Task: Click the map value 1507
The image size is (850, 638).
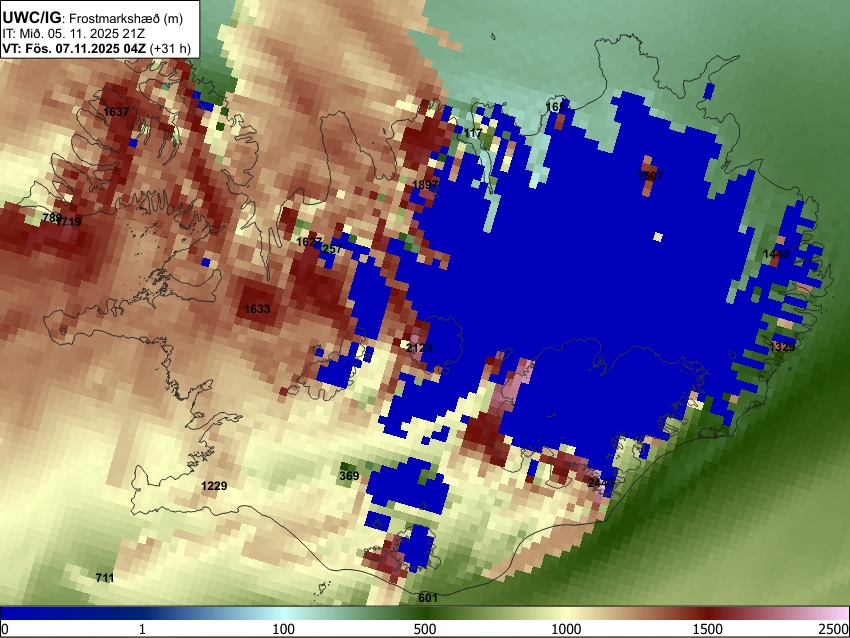Action: pyautogui.click(x=650, y=176)
